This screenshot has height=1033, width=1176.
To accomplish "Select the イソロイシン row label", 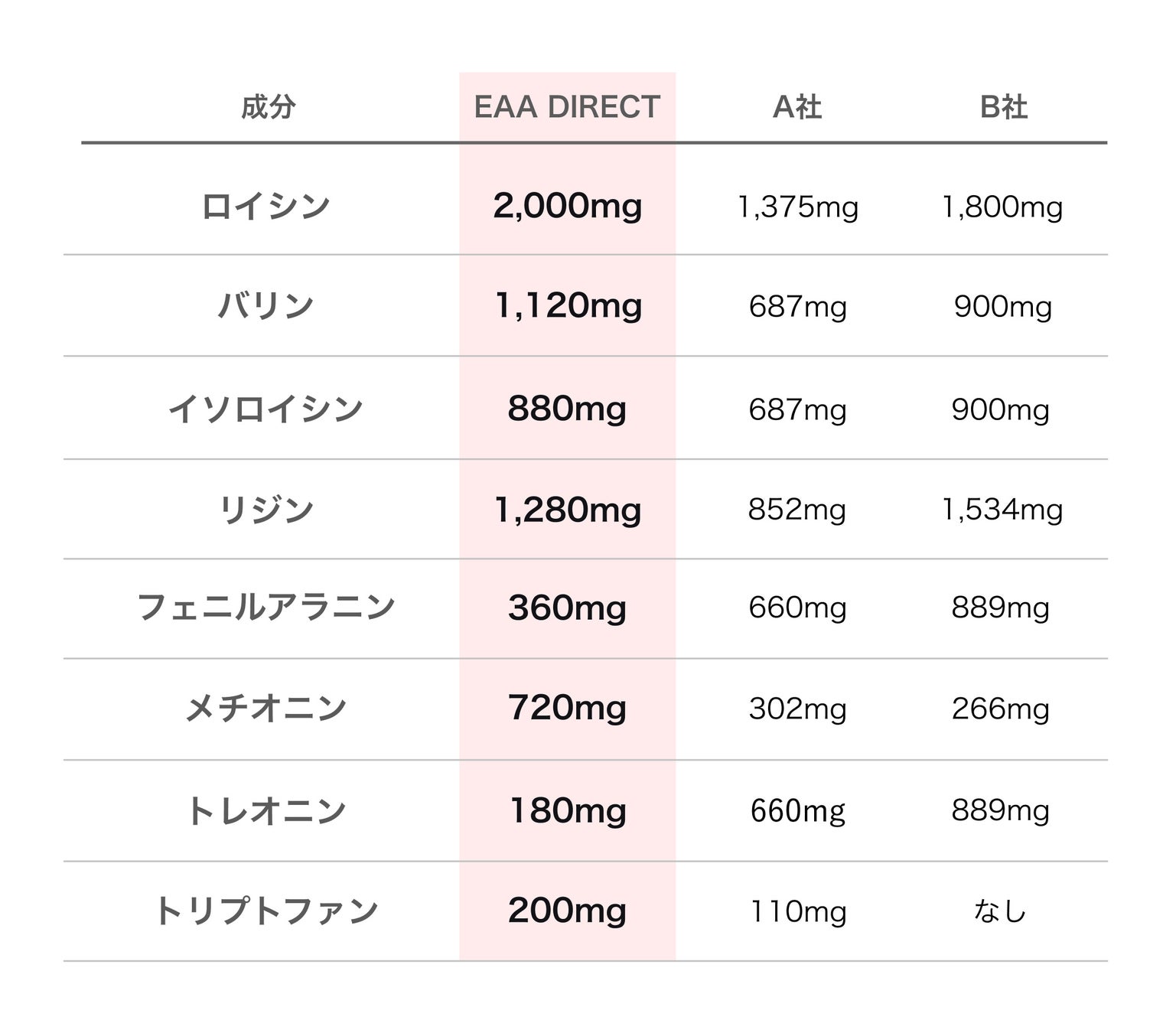I will 265,409.
